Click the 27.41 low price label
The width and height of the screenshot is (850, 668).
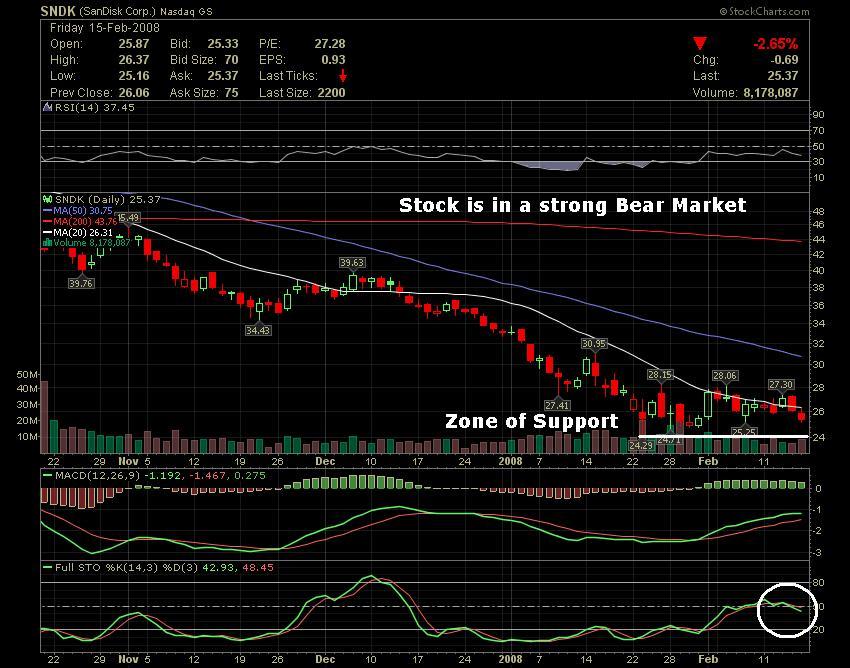(557, 406)
